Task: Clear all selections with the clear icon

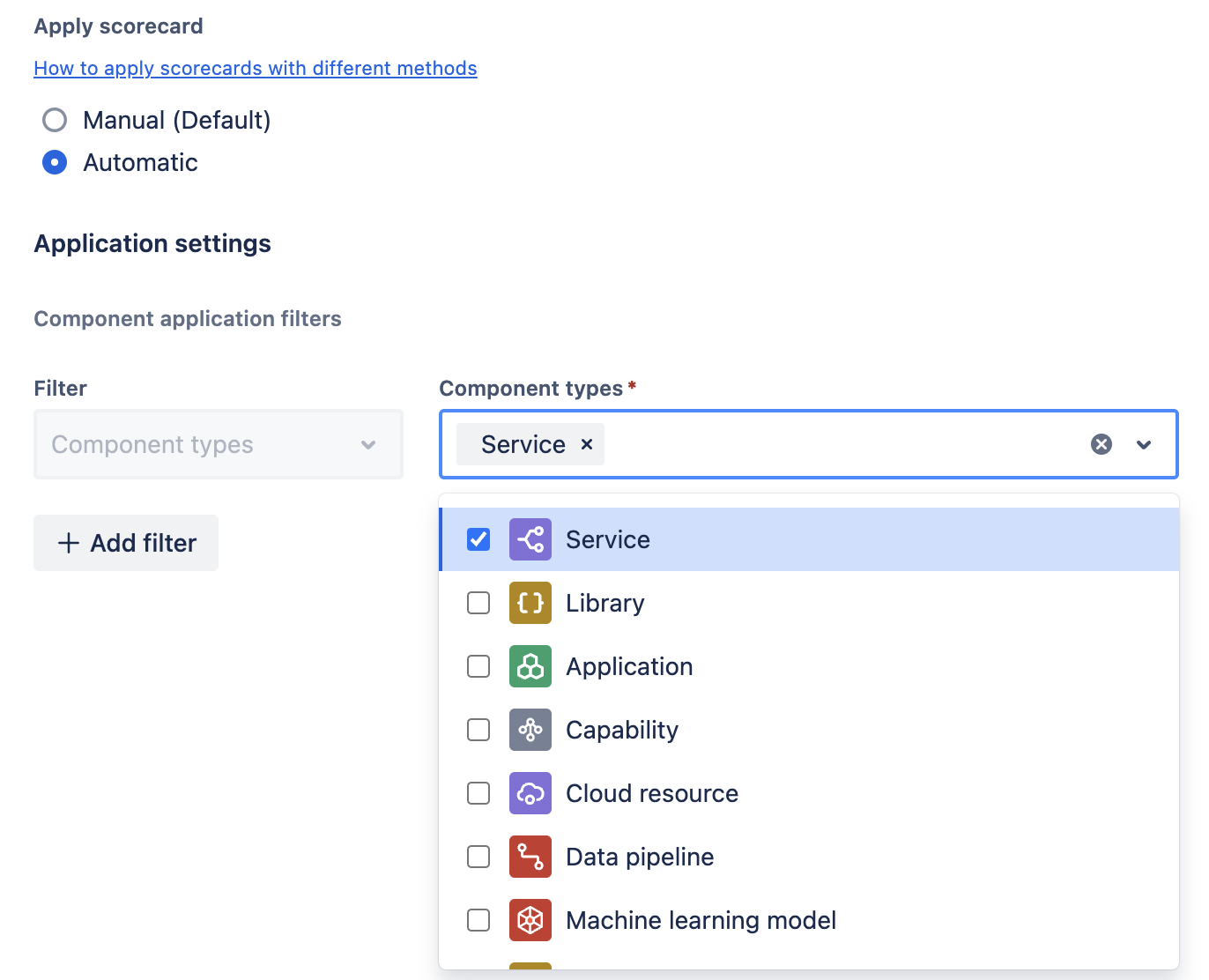Action: pyautogui.click(x=1100, y=444)
